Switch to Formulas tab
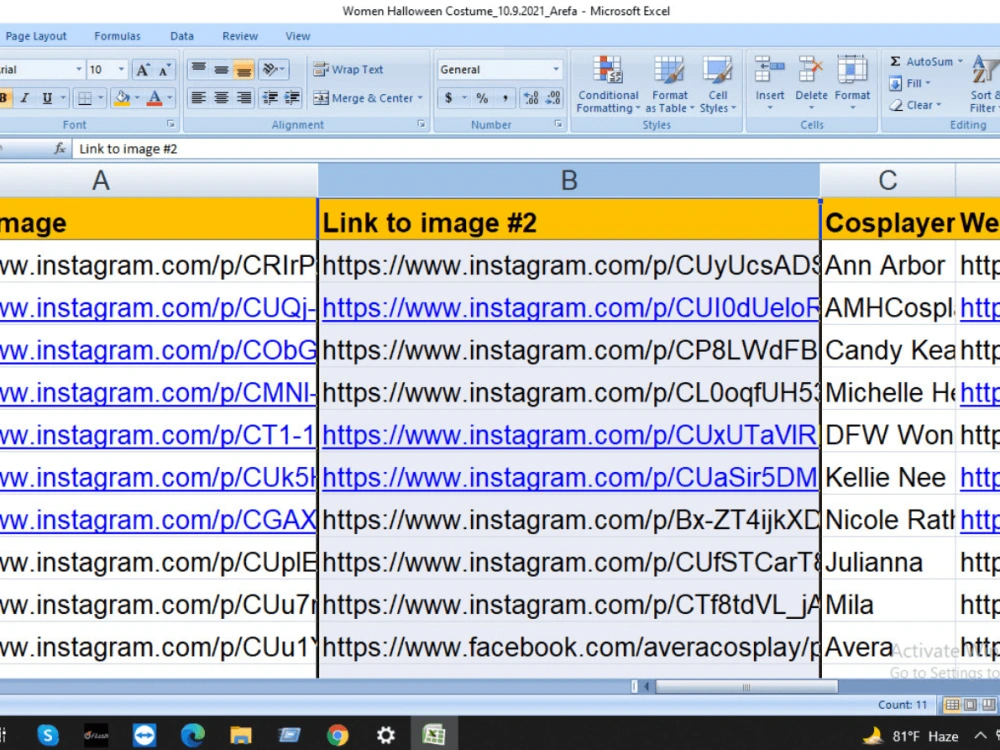Screen dimensions: 1000x750 (x=117, y=36)
